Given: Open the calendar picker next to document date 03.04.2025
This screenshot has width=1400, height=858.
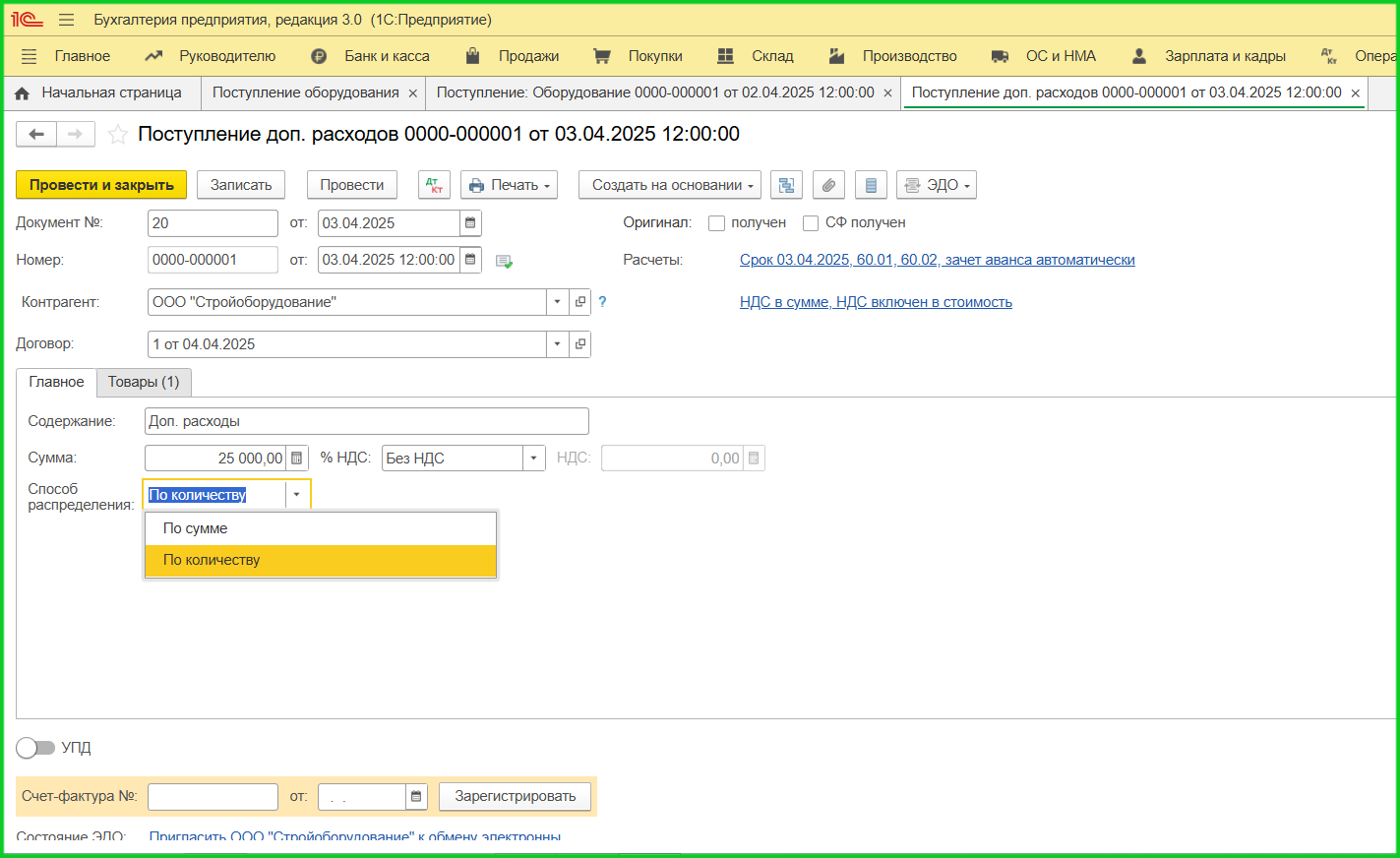Looking at the screenshot, I should [x=470, y=223].
